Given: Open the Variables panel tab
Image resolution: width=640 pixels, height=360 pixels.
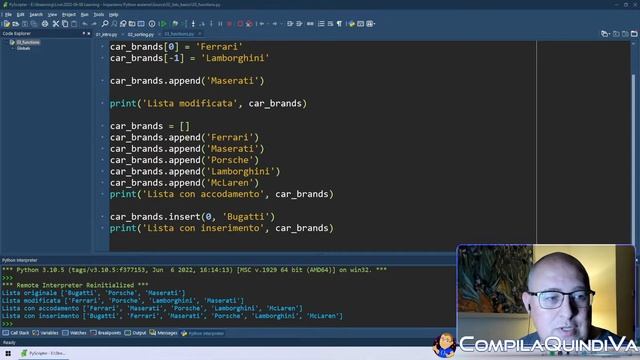Looking at the screenshot, I should [45, 333].
